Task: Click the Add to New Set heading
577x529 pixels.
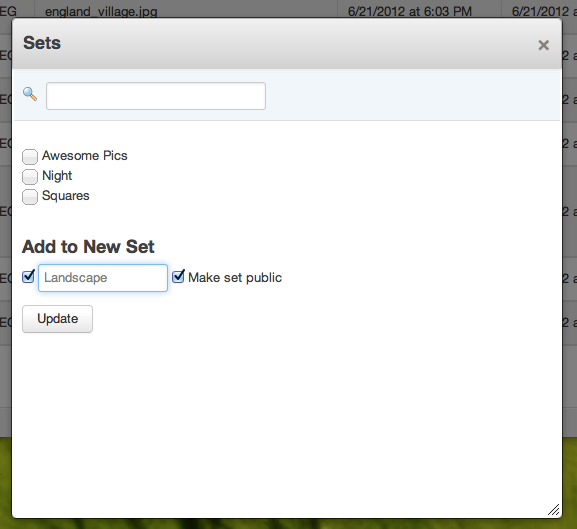Action: point(88,246)
